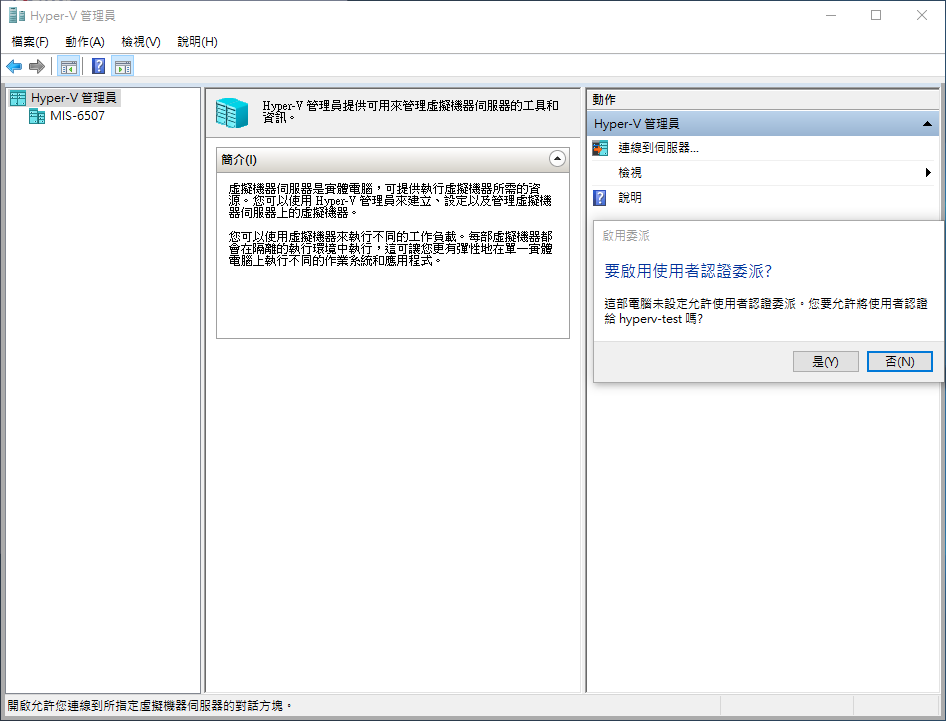Open the 動作(A) menu

(84, 42)
